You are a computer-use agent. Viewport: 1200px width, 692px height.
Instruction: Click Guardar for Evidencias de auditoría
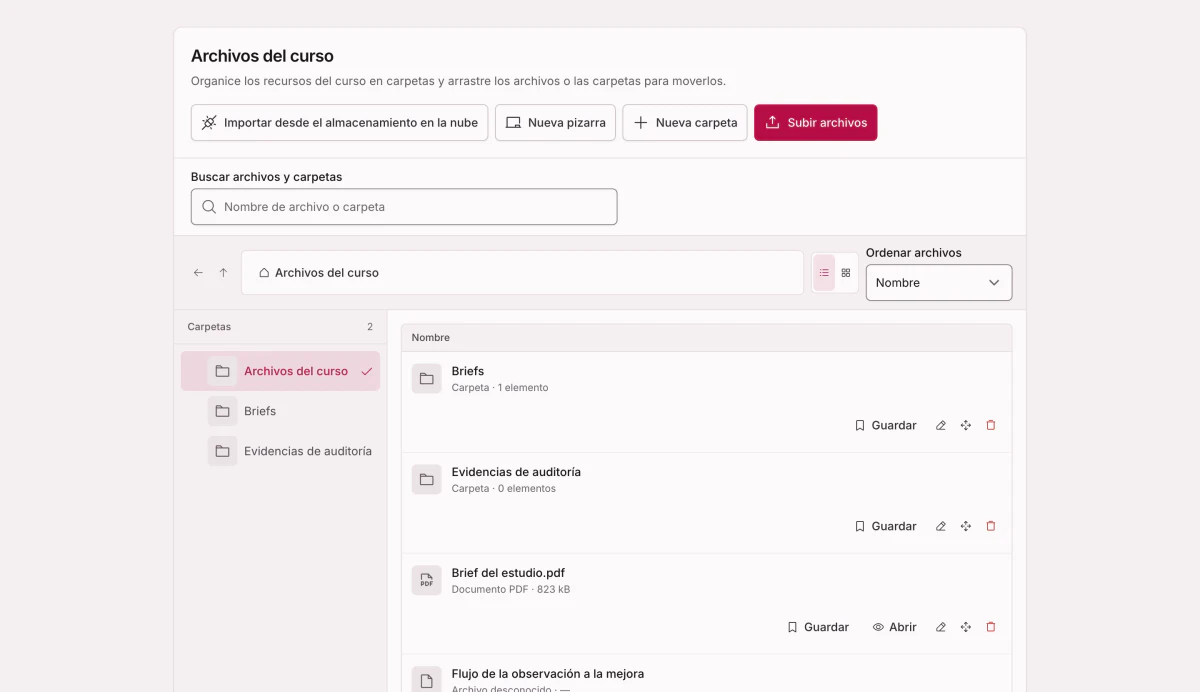[886, 527]
